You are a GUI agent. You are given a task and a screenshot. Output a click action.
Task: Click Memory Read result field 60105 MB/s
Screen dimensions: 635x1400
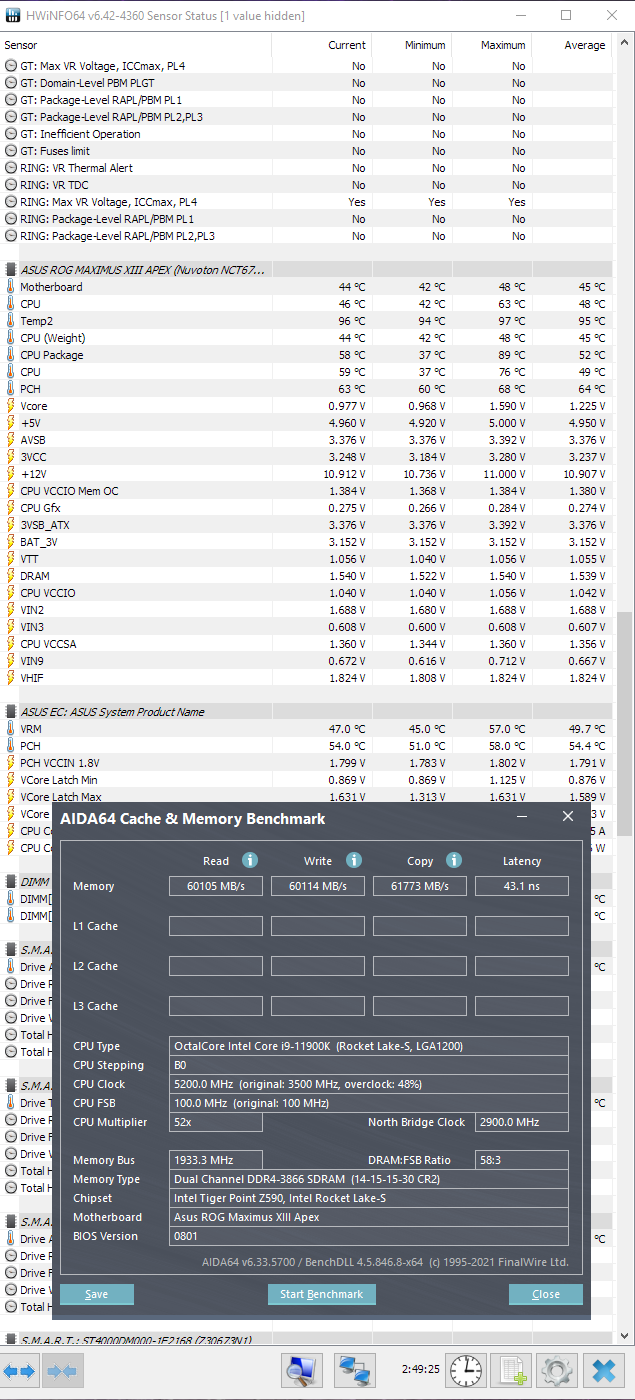[x=216, y=886]
